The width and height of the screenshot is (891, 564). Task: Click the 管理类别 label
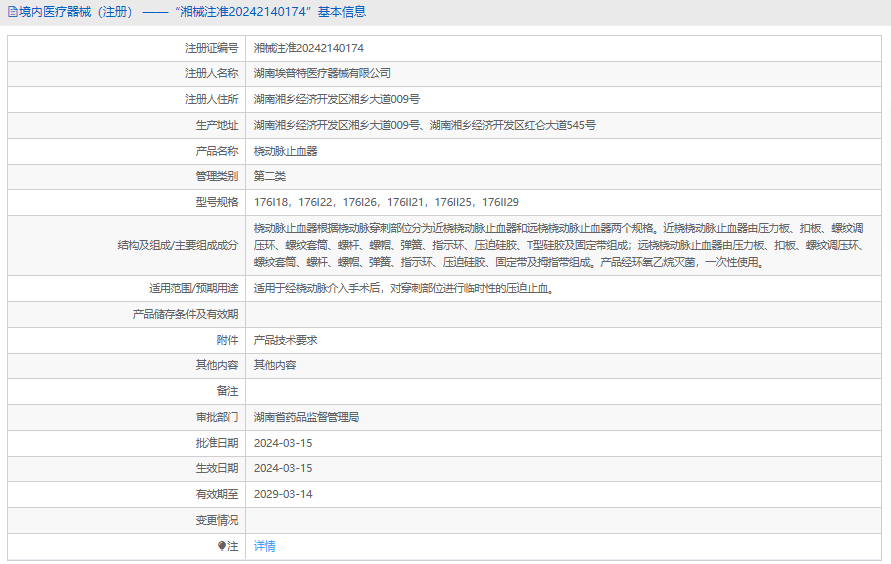pos(217,177)
